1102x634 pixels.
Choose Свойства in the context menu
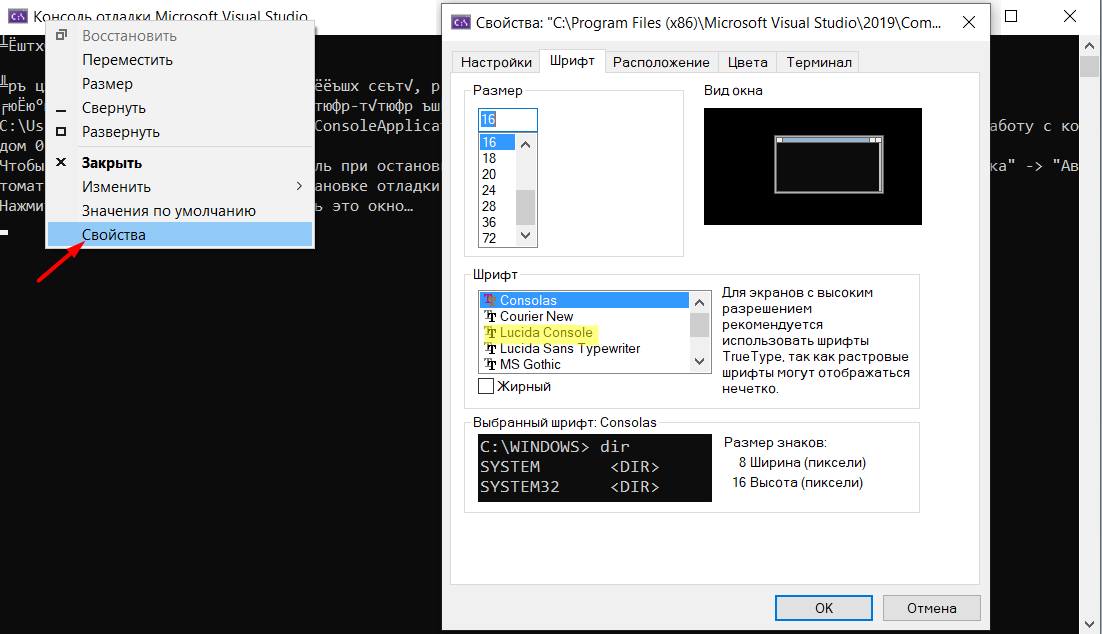180,235
